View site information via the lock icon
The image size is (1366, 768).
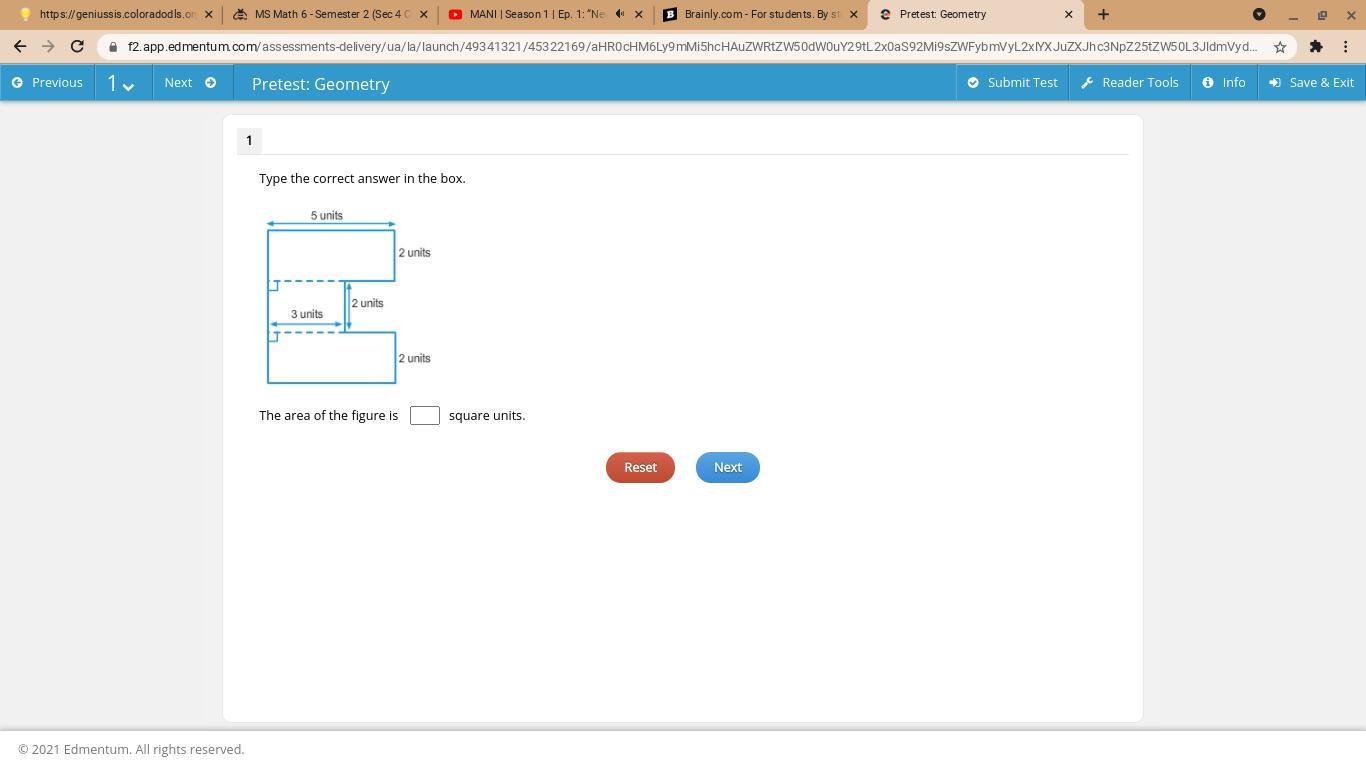coord(112,46)
